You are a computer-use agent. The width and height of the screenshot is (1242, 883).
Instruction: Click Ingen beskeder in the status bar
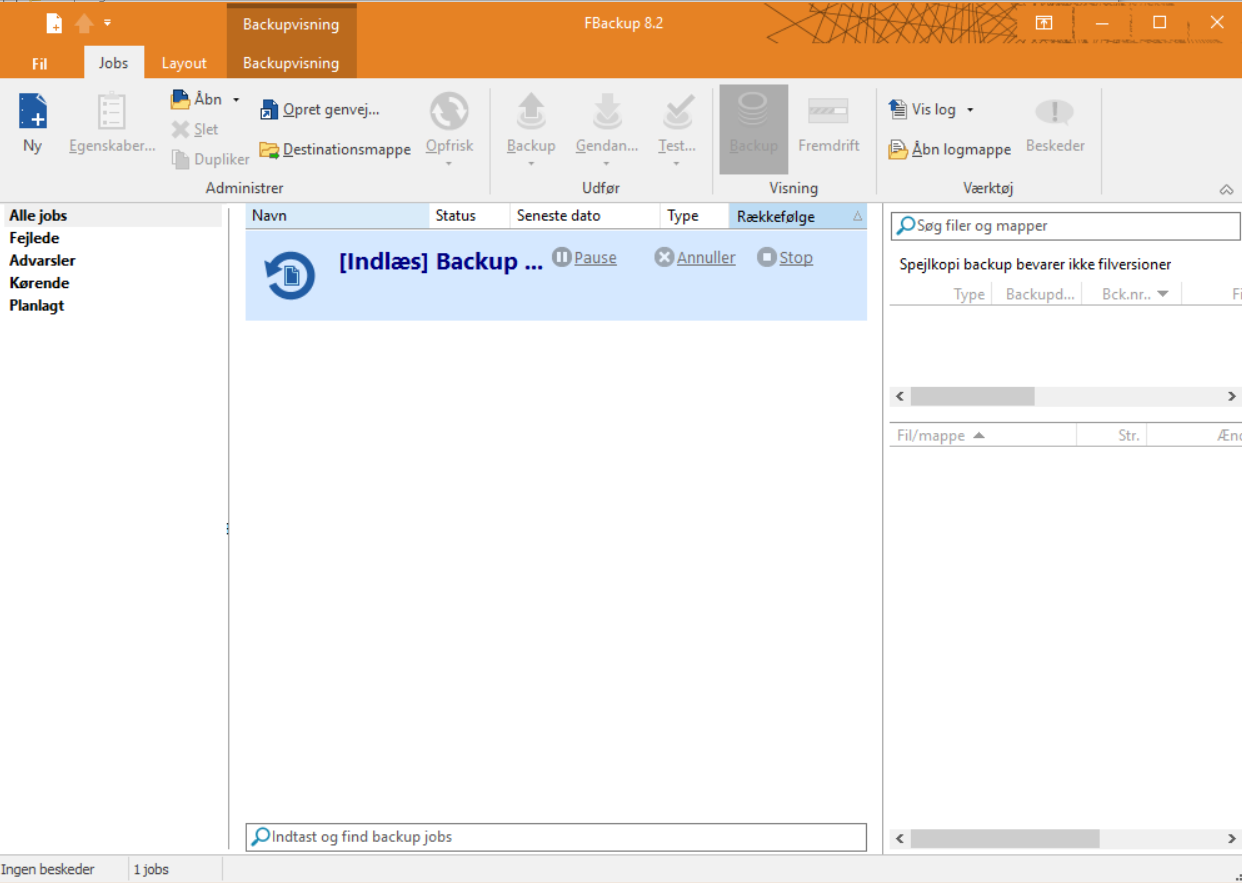tap(48, 869)
